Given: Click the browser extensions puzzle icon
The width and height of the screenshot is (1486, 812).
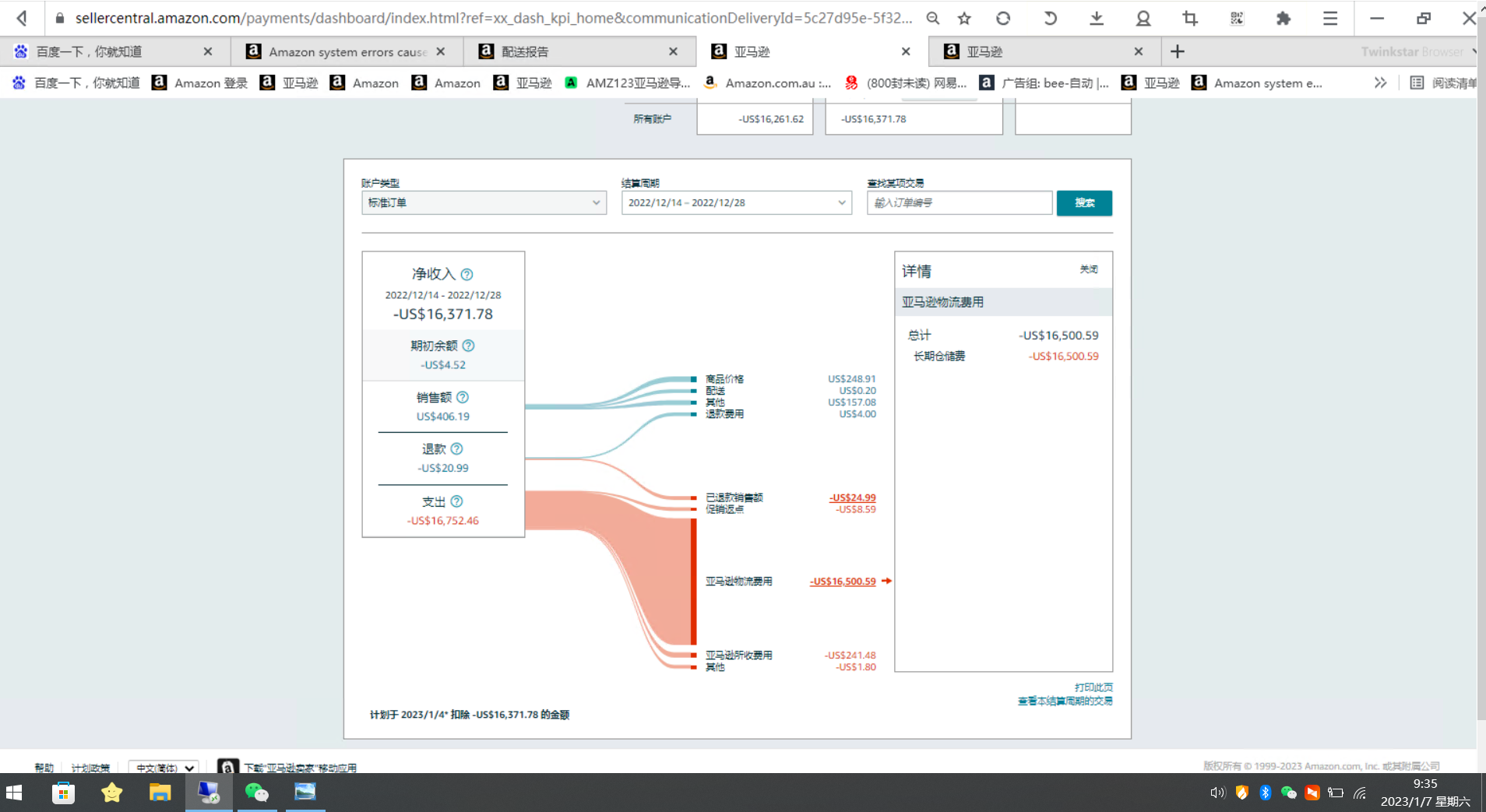Looking at the screenshot, I should [1283, 18].
